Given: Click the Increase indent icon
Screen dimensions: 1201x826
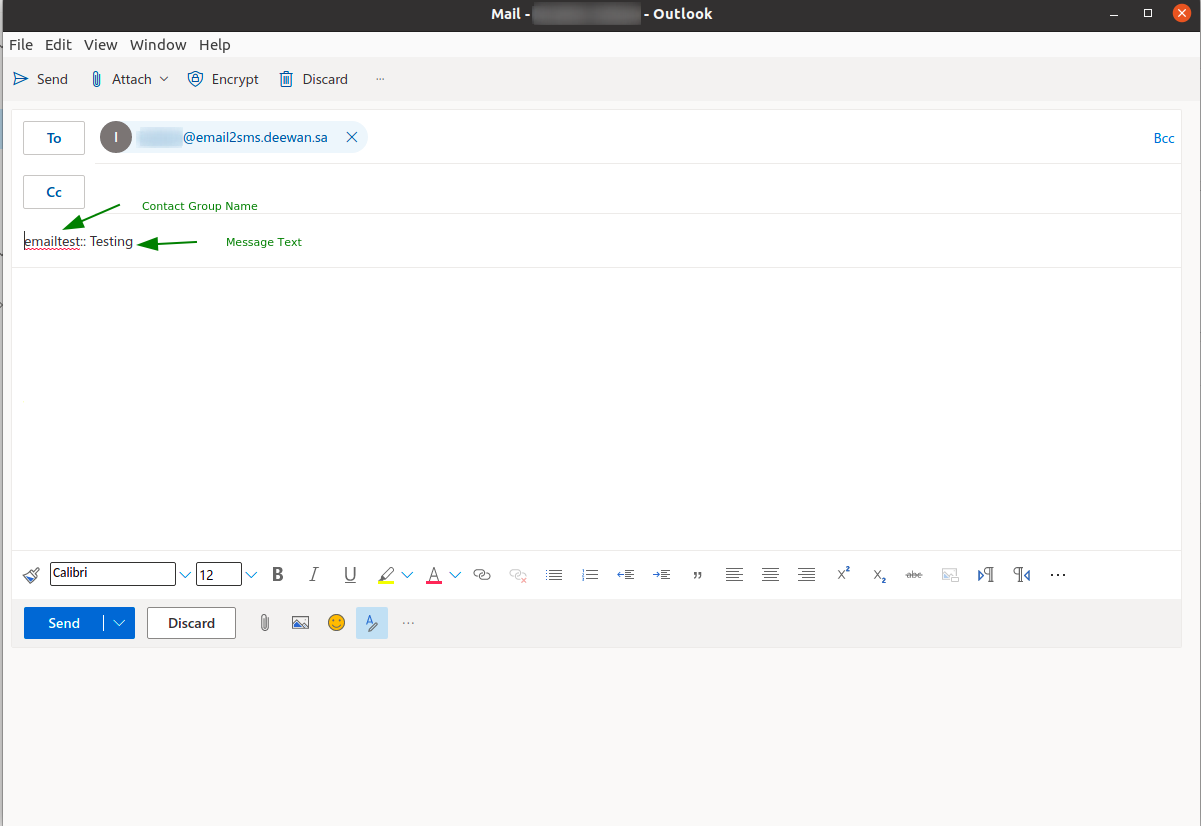Looking at the screenshot, I should [662, 575].
